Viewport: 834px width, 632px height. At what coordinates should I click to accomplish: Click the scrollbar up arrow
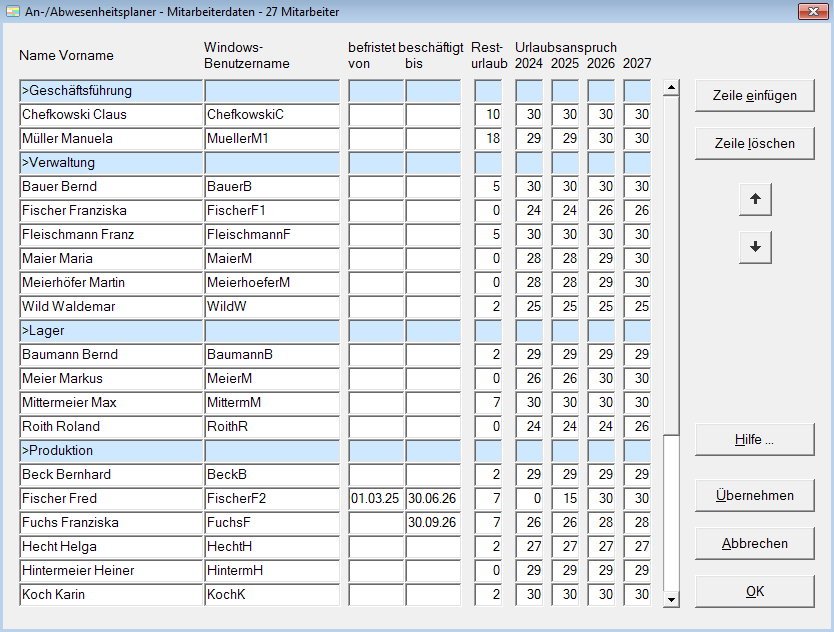click(x=671, y=88)
